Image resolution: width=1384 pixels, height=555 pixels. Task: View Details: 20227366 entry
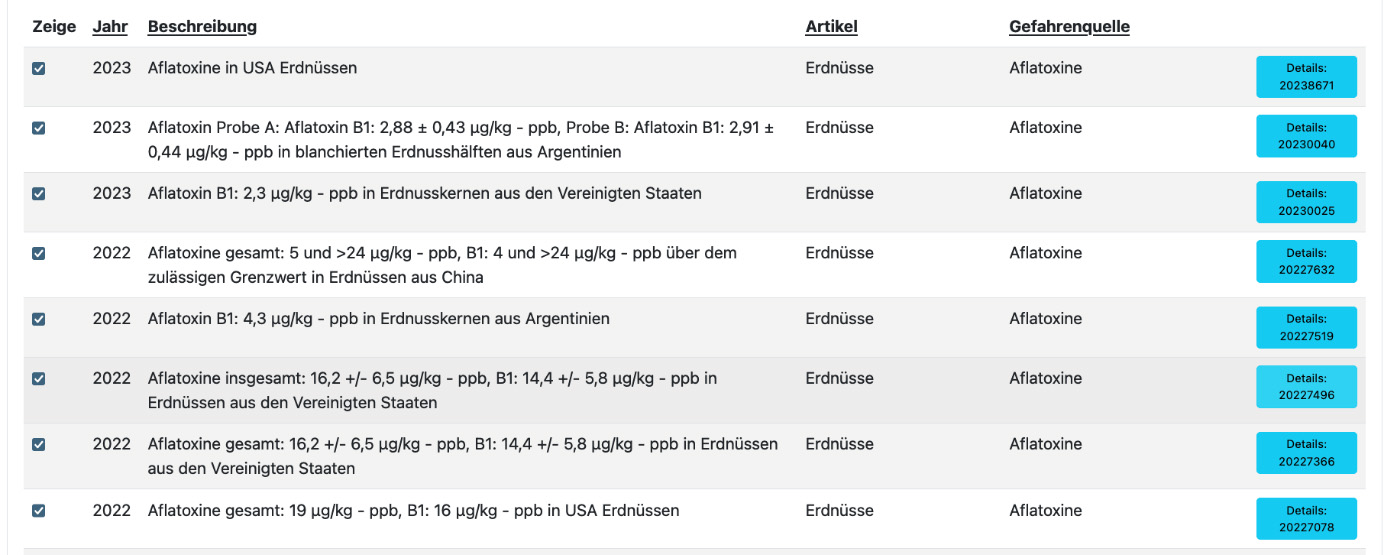(1306, 452)
